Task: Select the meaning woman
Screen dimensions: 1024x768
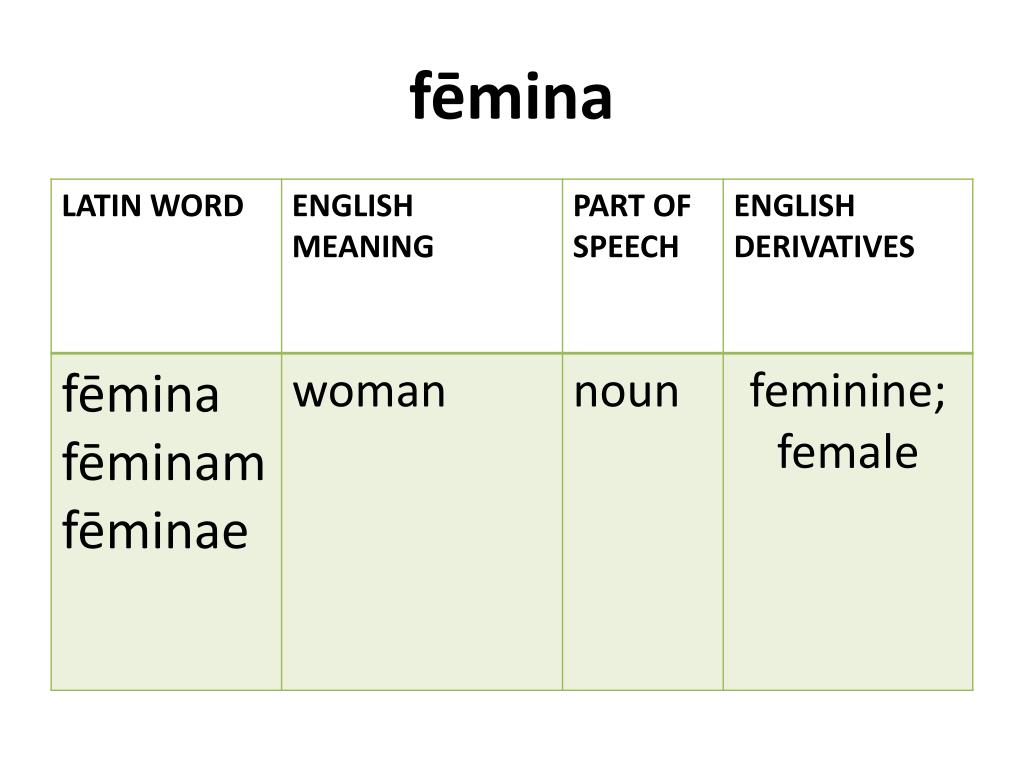Action: point(370,392)
